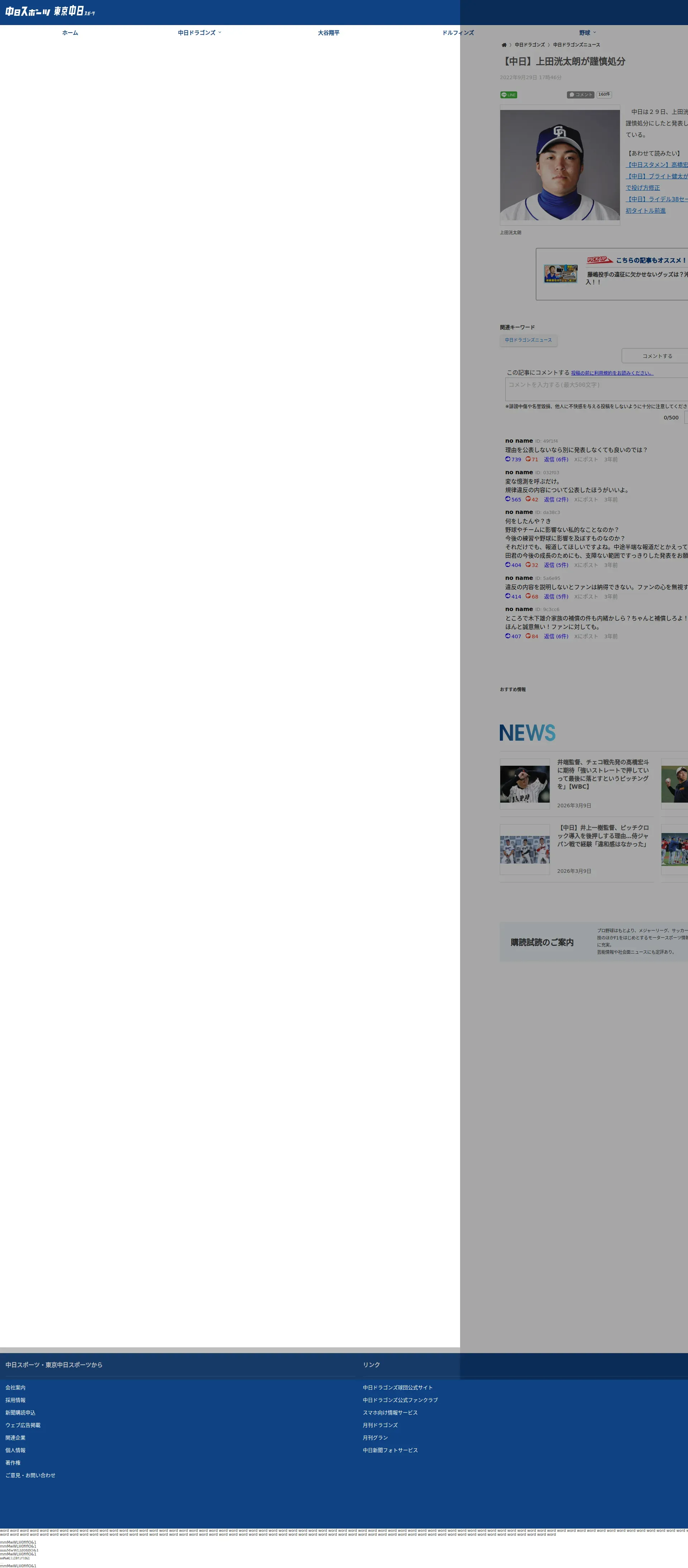Open the 中日ドラゴンズ公式ファンクラブ link

pos(400,1400)
